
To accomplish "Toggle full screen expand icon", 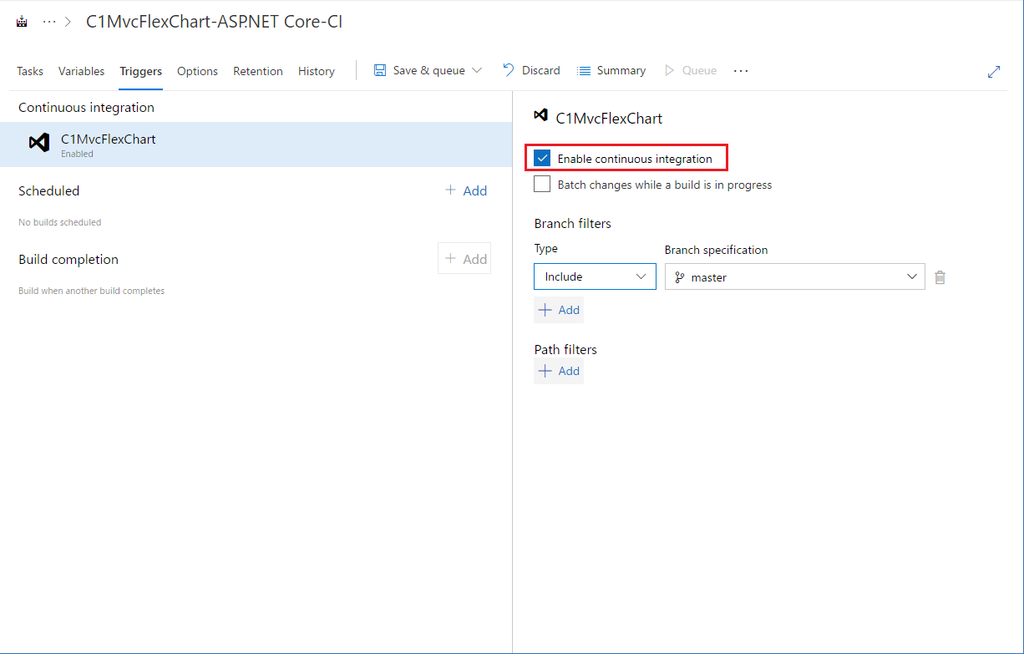I will [x=994, y=72].
